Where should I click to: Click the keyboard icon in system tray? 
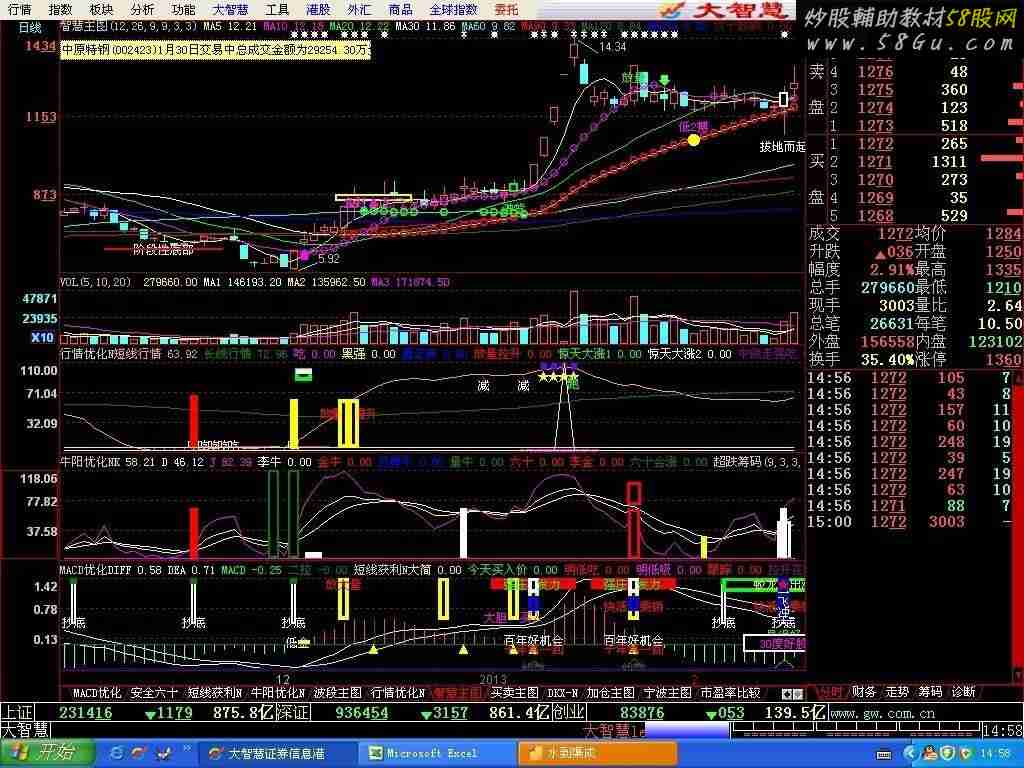884,755
